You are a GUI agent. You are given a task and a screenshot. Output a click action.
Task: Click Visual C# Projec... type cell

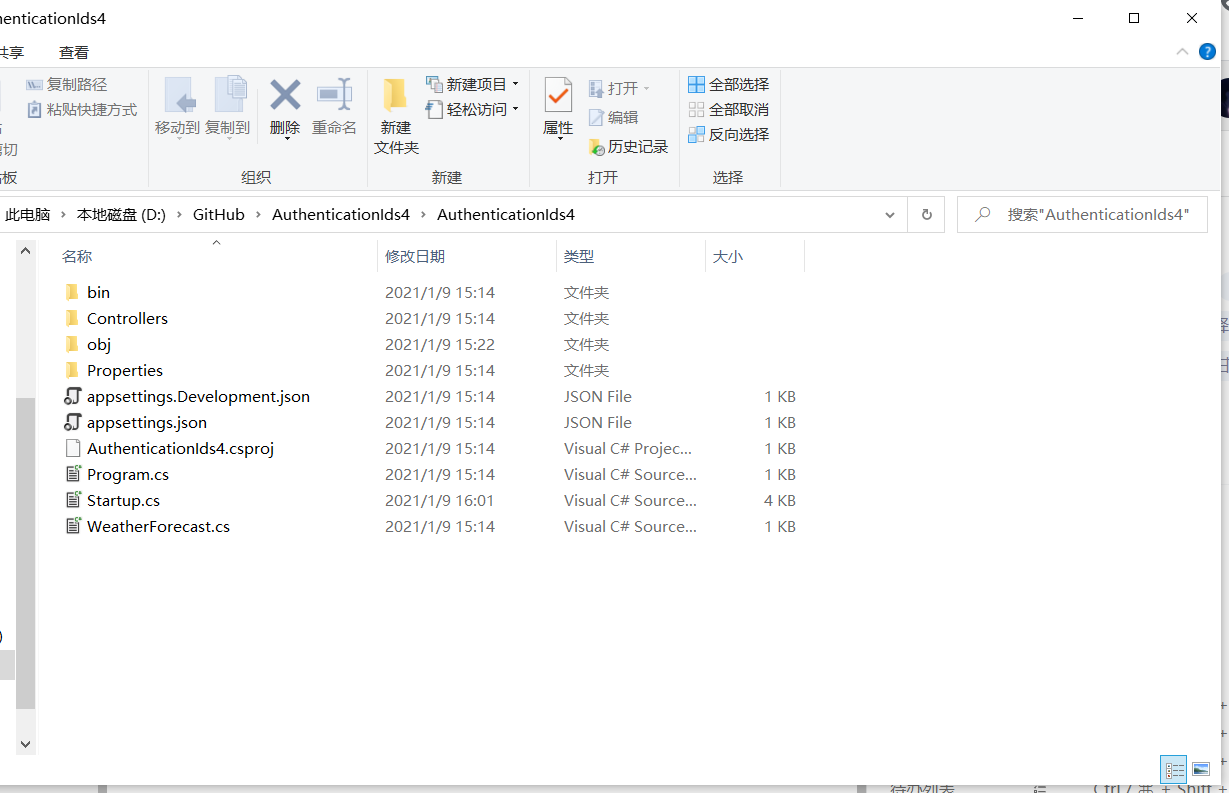628,448
